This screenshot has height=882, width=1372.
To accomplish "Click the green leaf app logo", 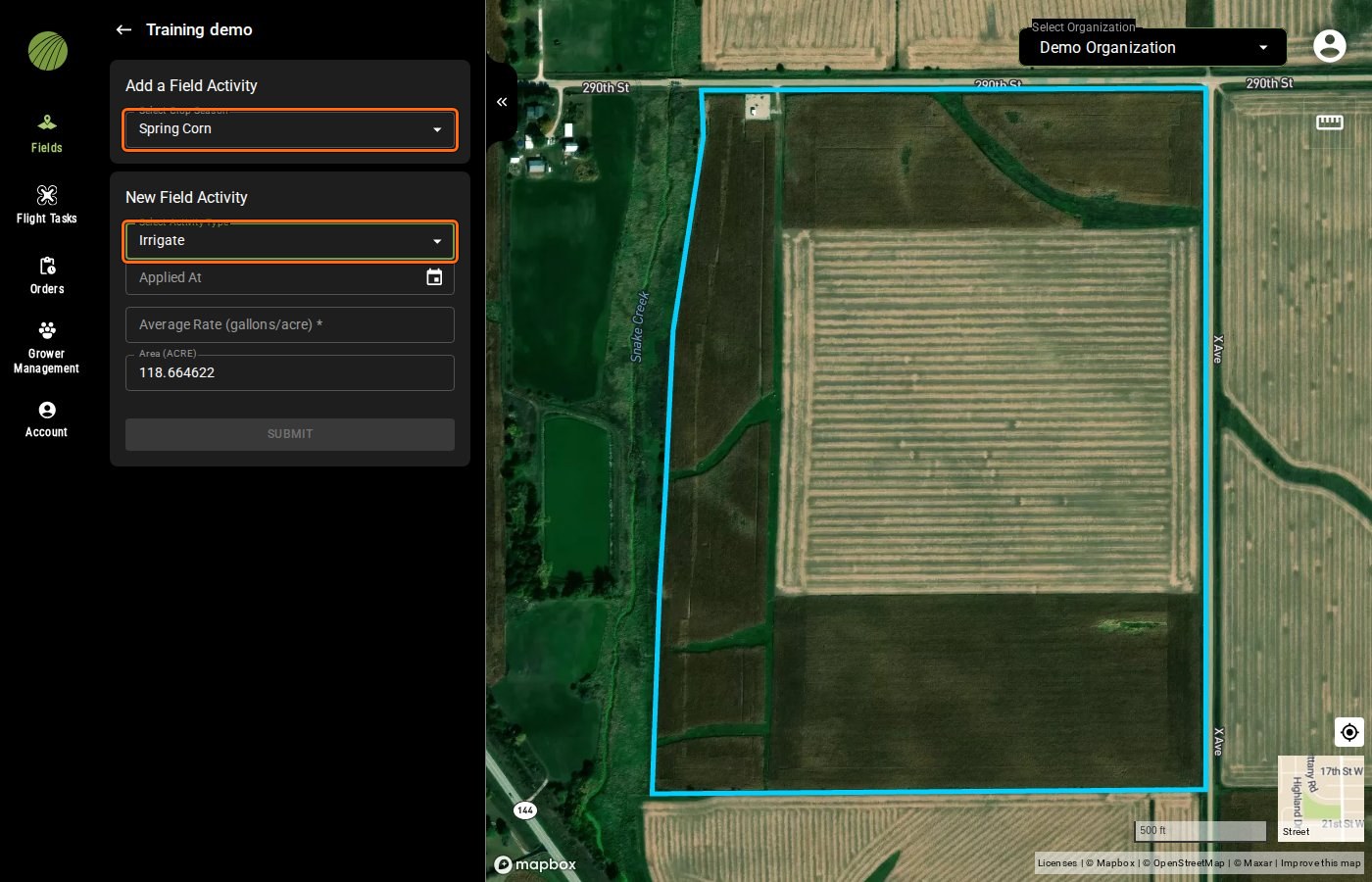I will click(x=47, y=51).
